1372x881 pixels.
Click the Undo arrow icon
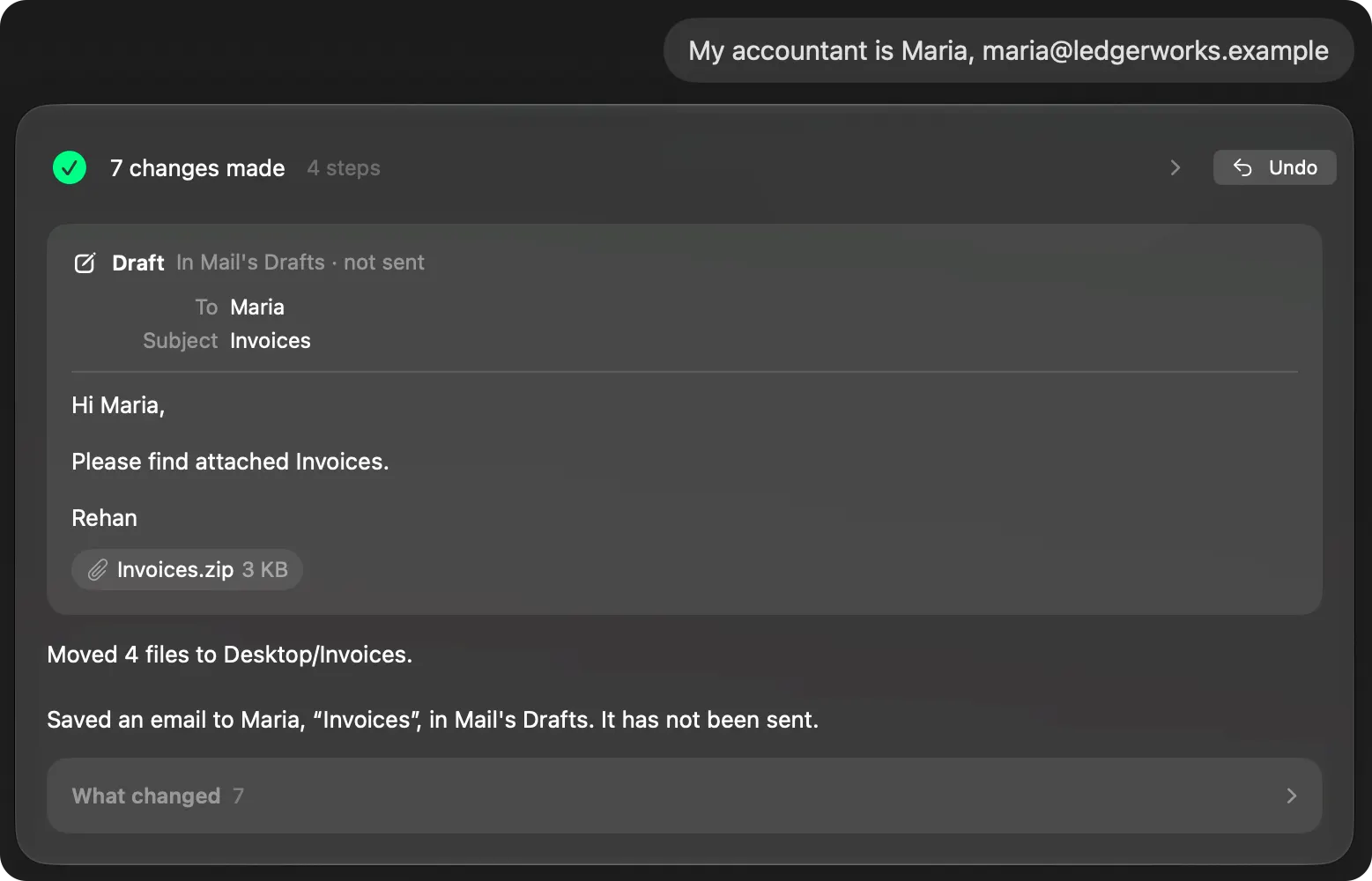click(1242, 167)
